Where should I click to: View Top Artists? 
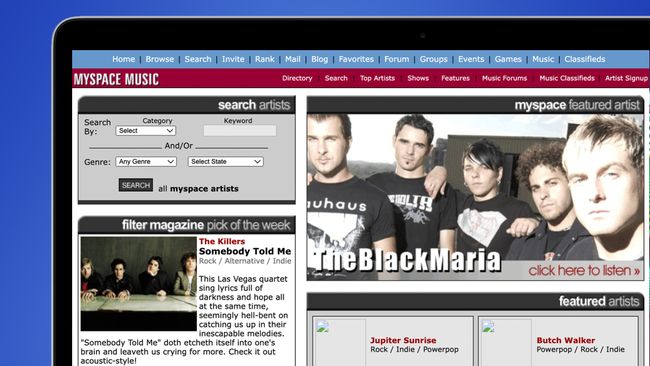377,78
